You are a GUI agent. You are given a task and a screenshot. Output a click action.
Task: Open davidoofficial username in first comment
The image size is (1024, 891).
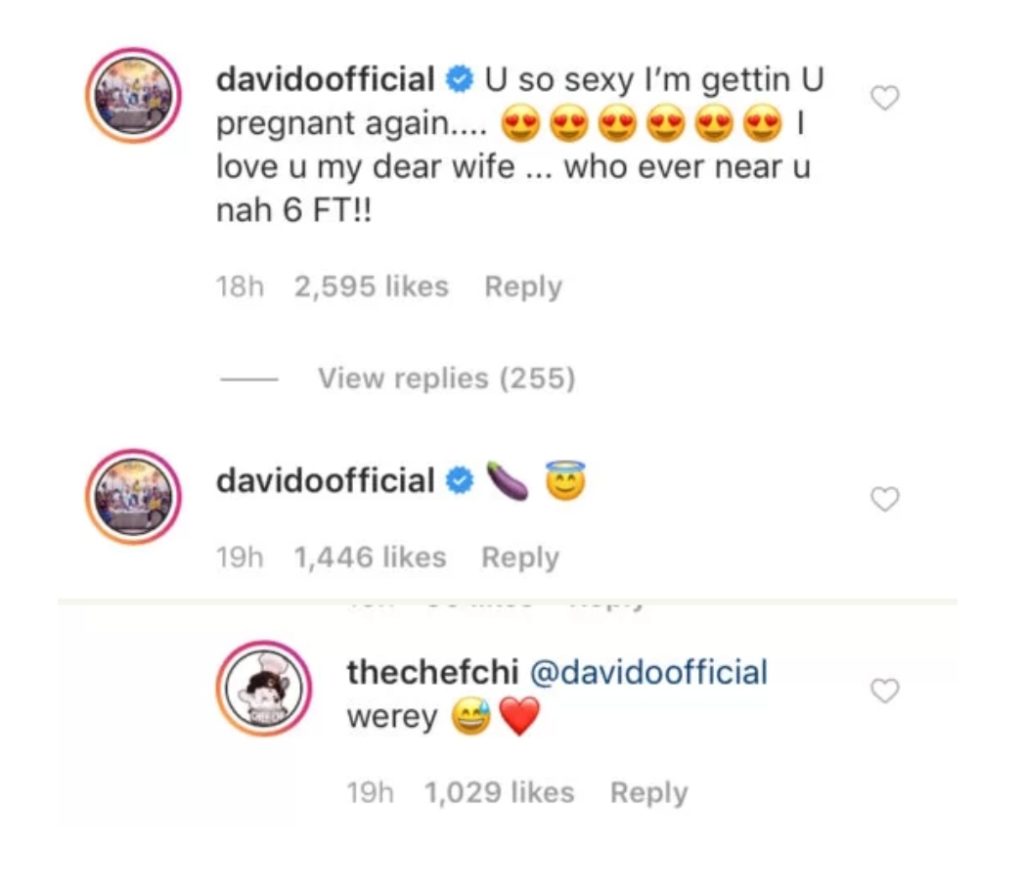(325, 80)
